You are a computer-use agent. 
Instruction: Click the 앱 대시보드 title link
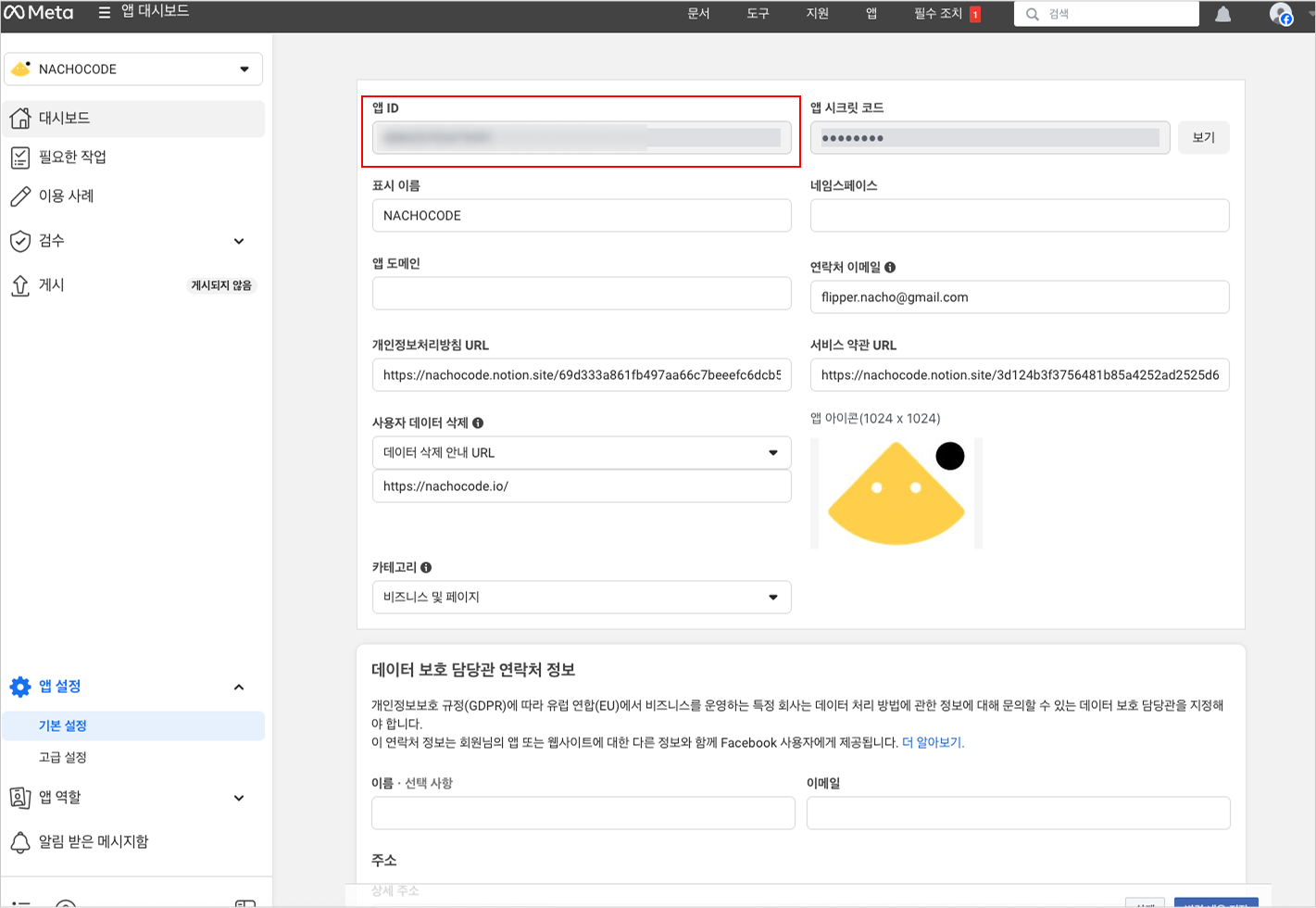tap(156, 11)
